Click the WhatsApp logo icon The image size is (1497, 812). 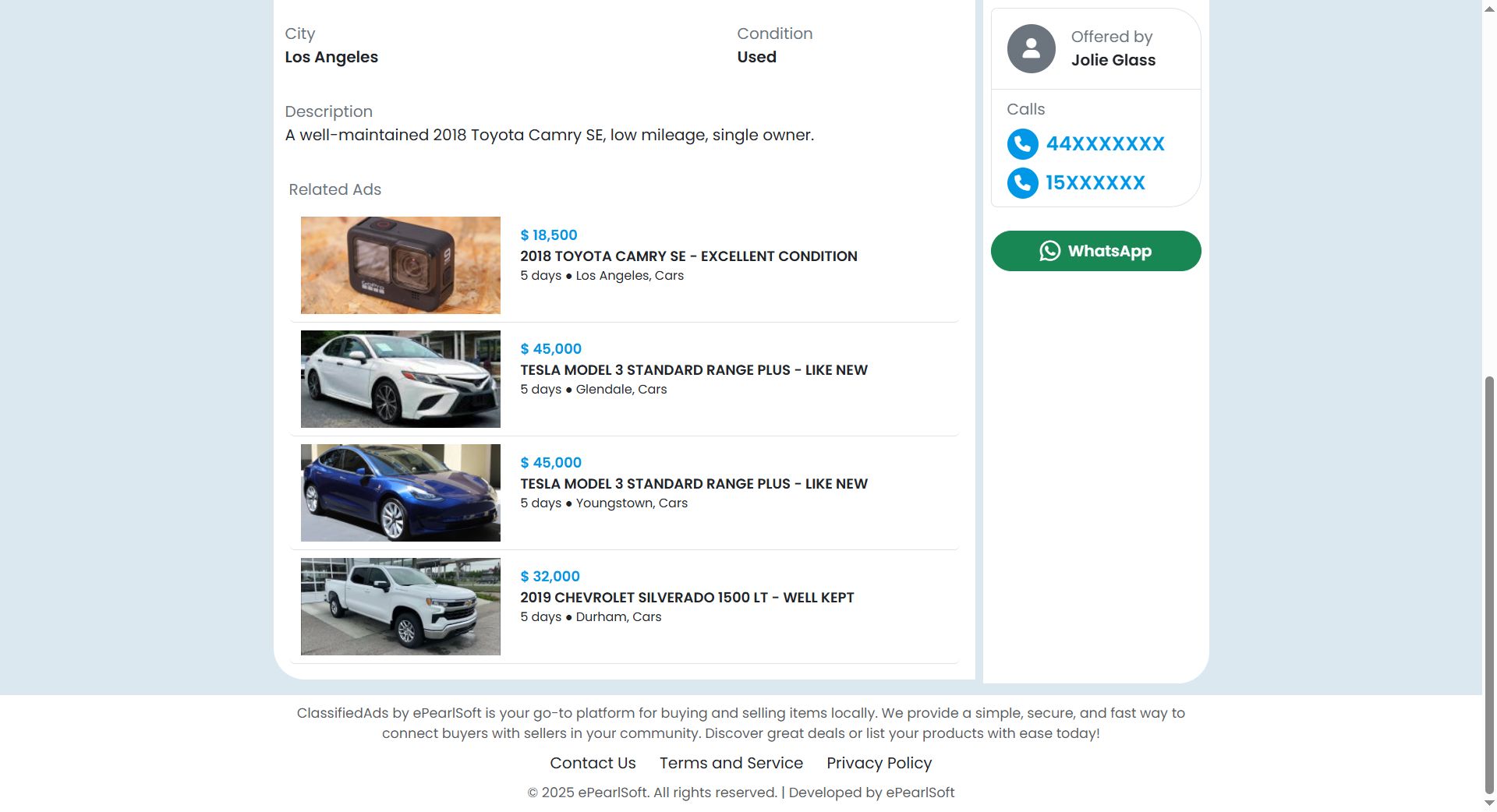(x=1050, y=251)
